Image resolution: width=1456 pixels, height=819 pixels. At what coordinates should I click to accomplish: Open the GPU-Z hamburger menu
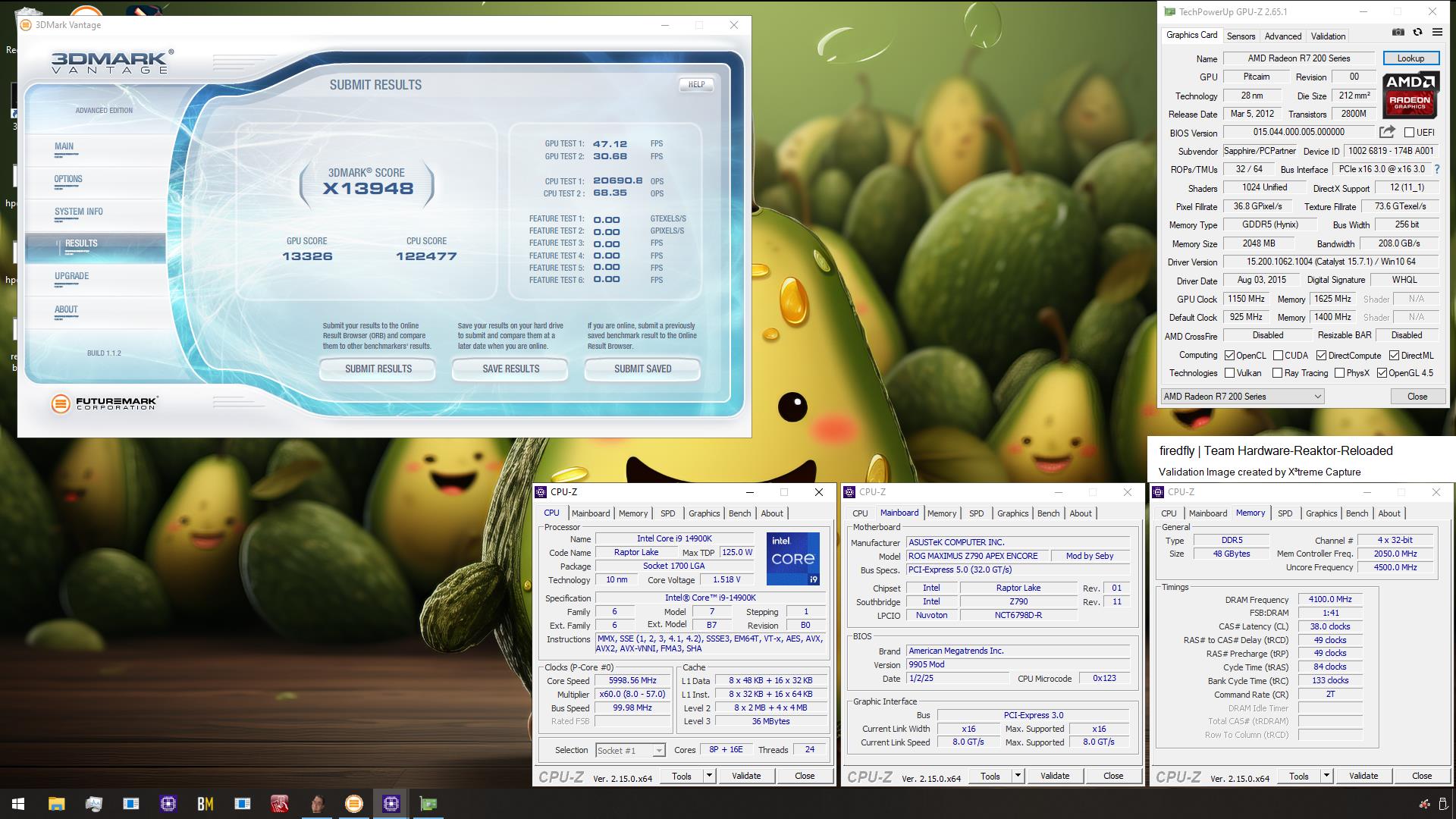(x=1437, y=33)
